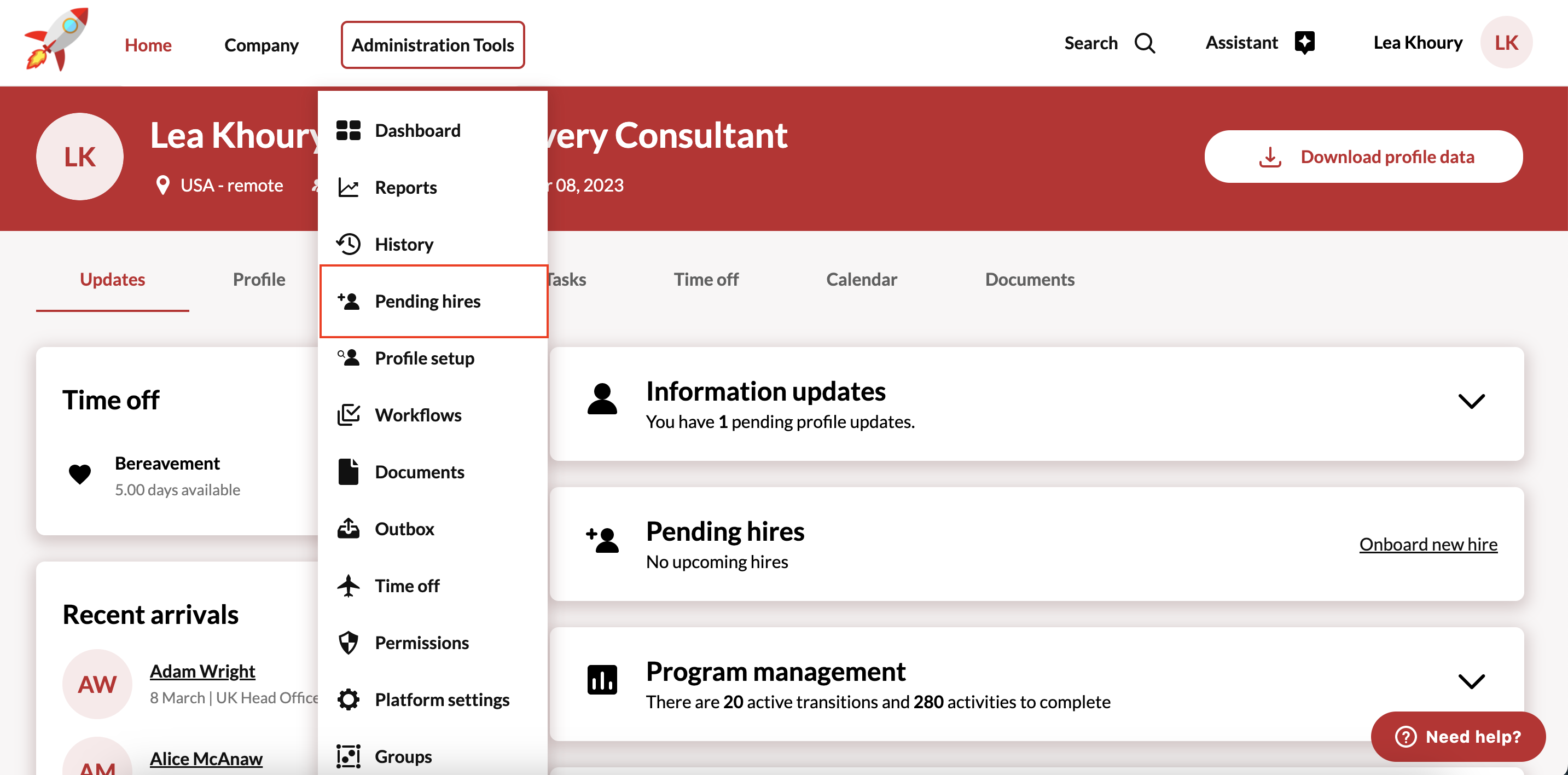This screenshot has width=1568, height=775.
Task: Click the rocket logo icon
Action: pos(56,40)
